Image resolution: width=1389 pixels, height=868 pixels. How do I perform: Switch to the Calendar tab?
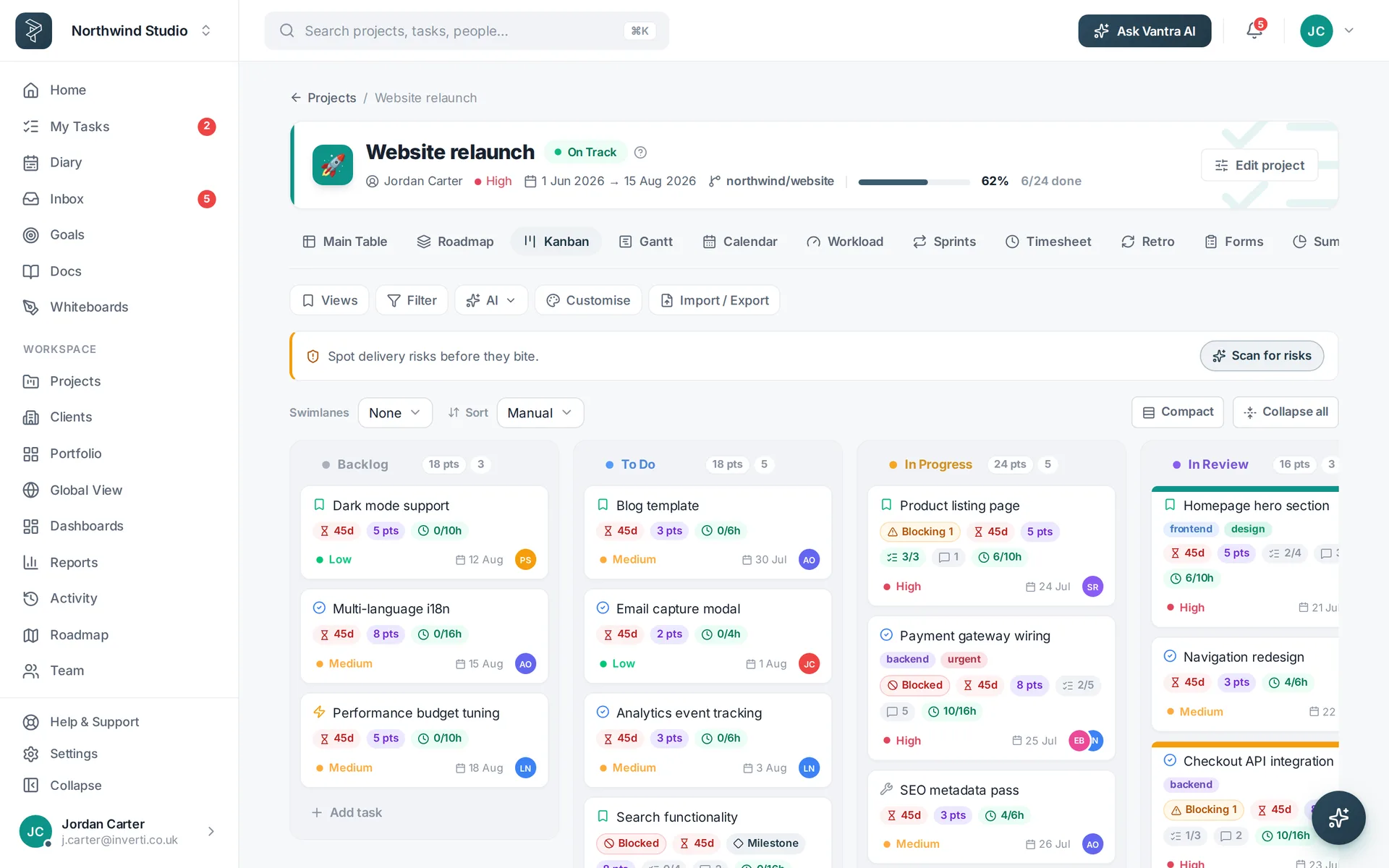pos(740,242)
